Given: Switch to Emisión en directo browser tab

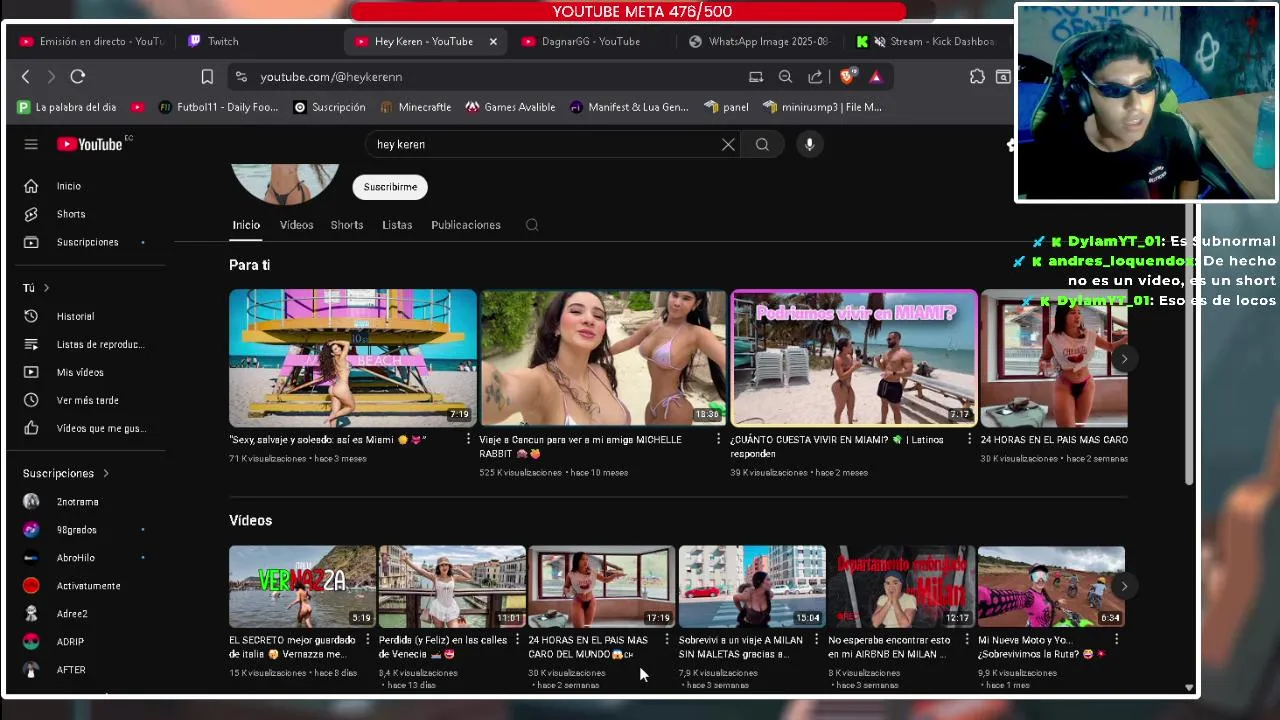Looking at the screenshot, I should point(92,41).
